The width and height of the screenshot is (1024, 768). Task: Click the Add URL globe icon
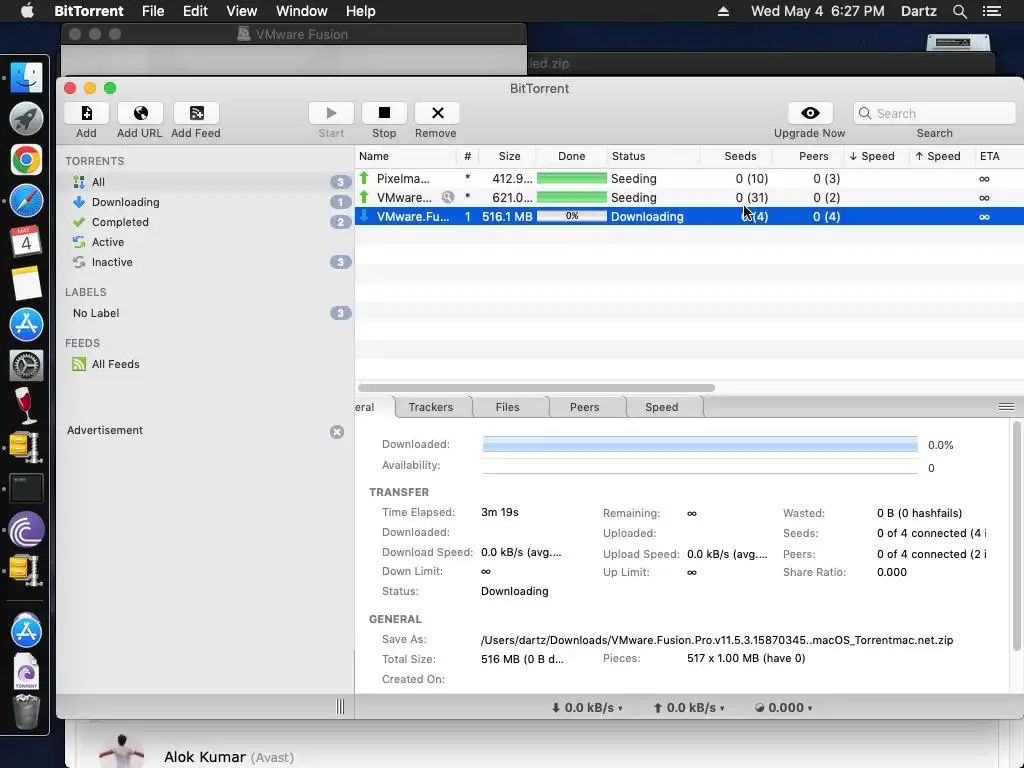[140, 113]
